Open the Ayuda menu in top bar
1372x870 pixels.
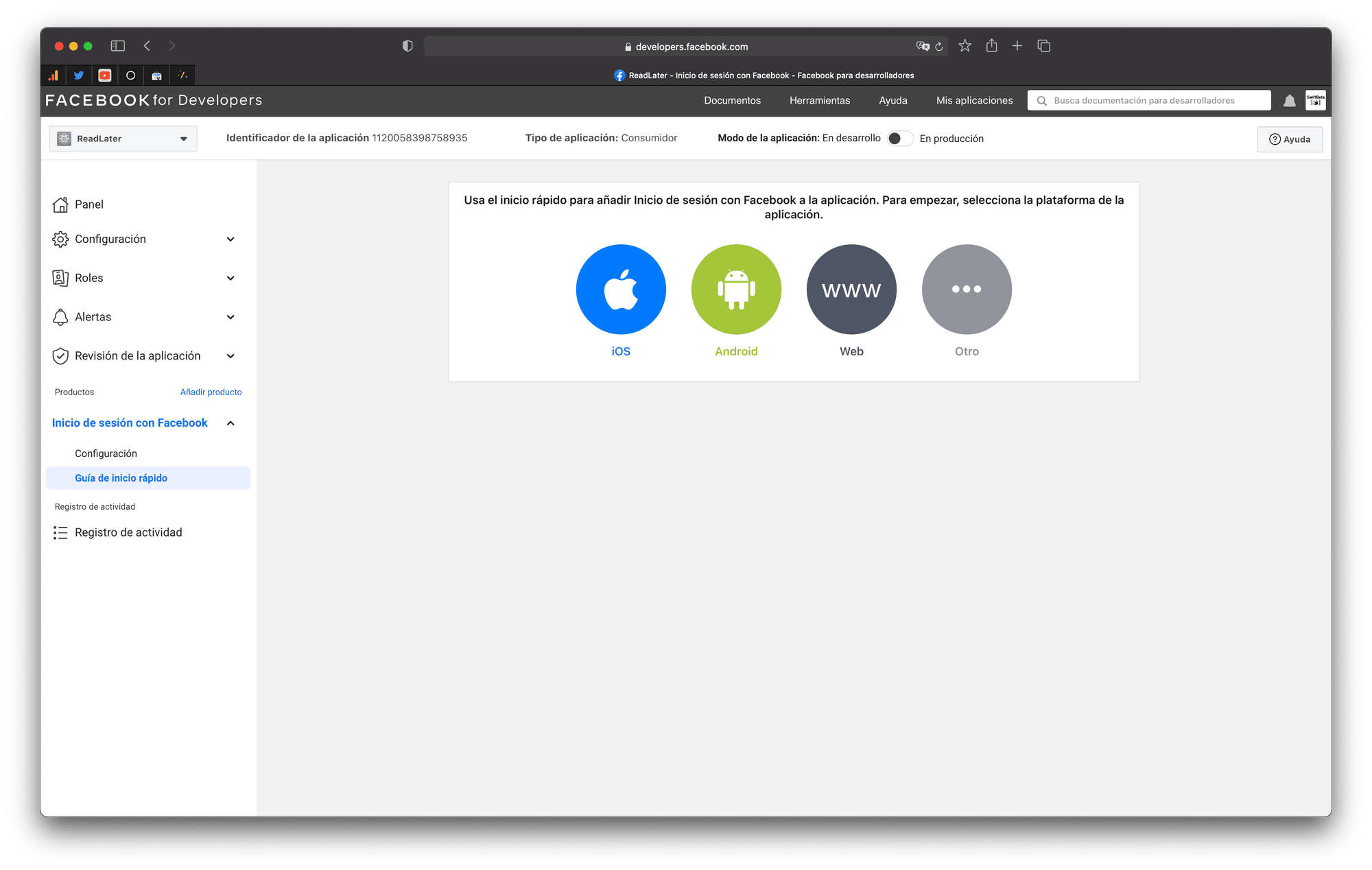[893, 100]
